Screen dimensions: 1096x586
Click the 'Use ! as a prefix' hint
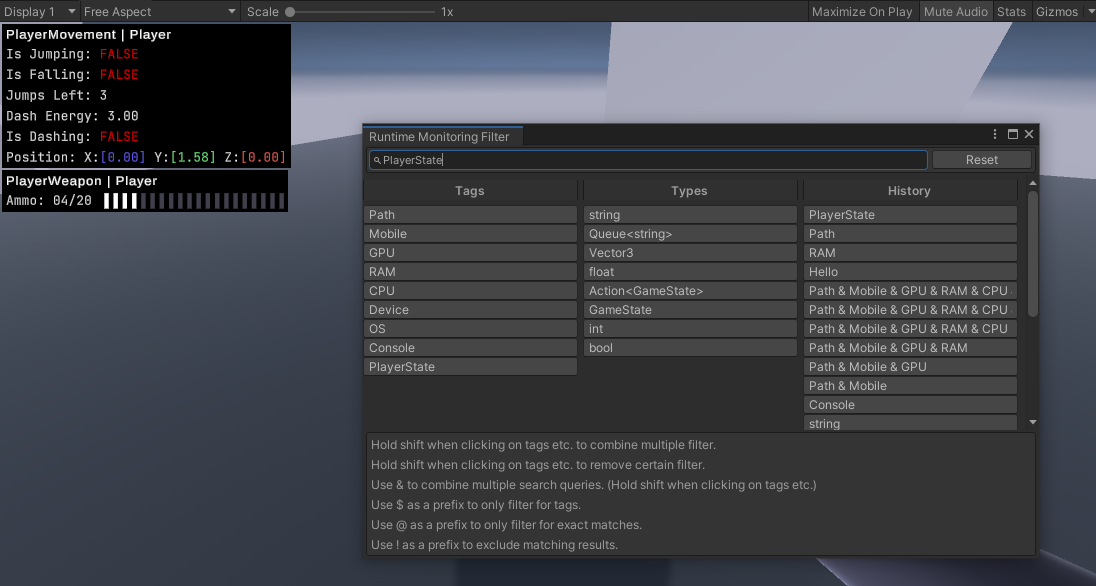point(494,544)
